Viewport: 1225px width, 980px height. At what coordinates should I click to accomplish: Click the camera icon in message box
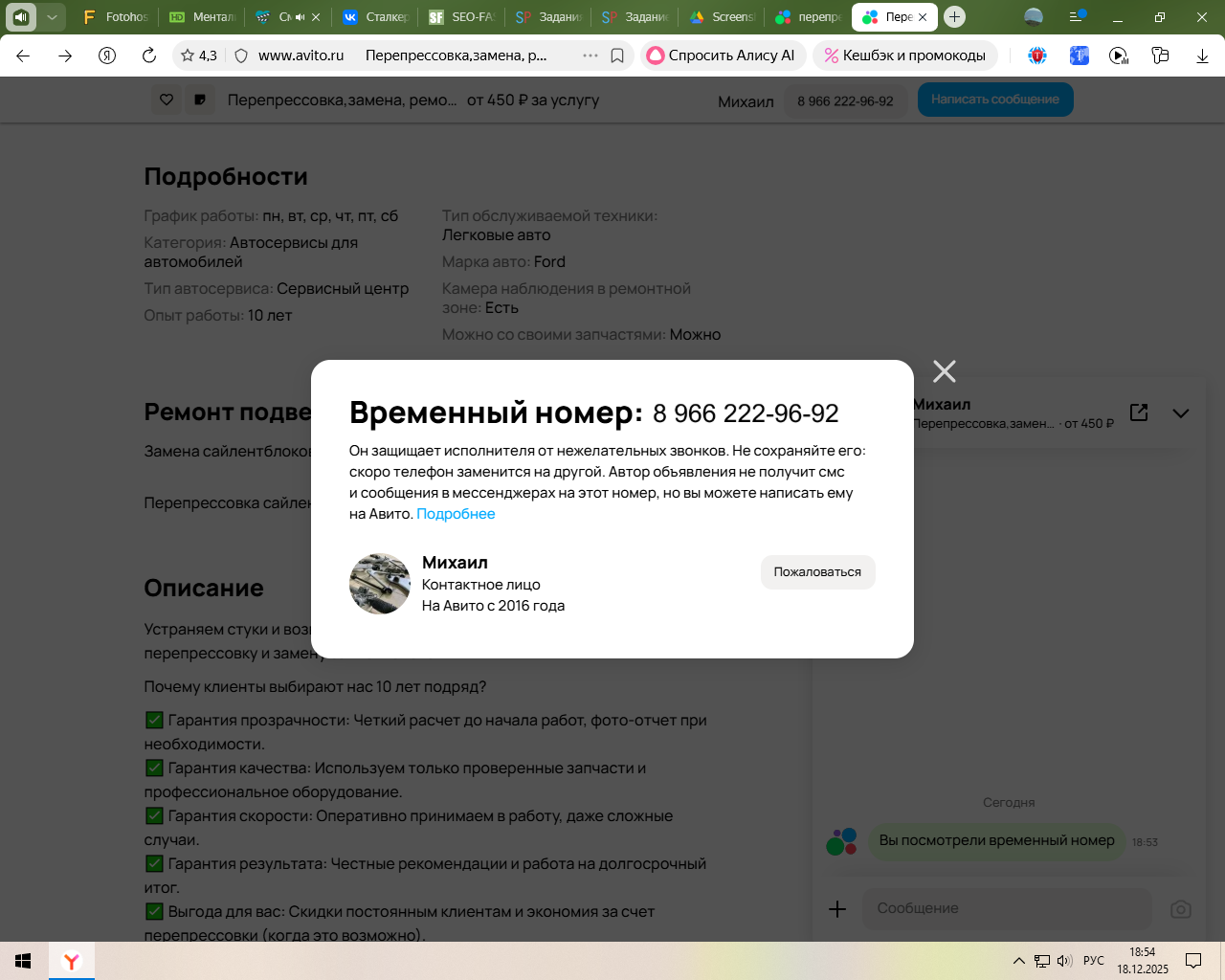coord(1181,909)
